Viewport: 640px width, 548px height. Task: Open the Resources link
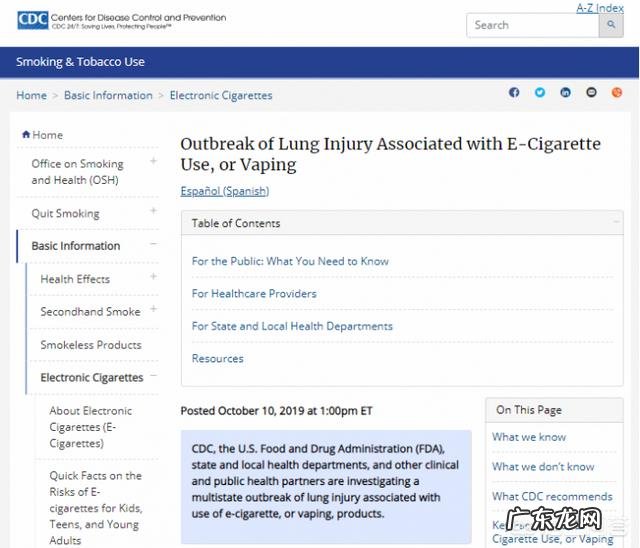pyautogui.click(x=218, y=359)
